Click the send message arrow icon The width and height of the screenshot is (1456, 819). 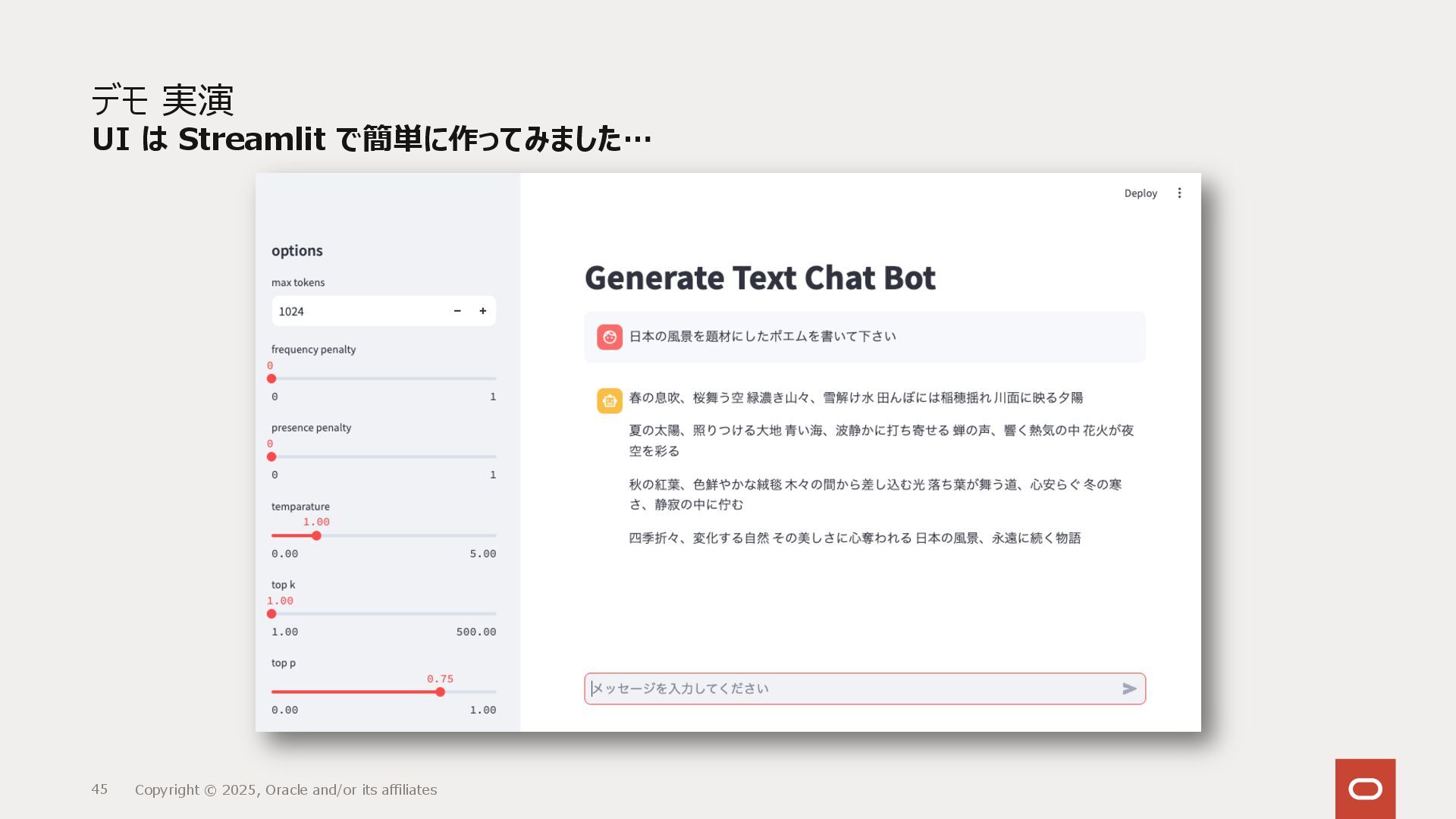[x=1129, y=689]
